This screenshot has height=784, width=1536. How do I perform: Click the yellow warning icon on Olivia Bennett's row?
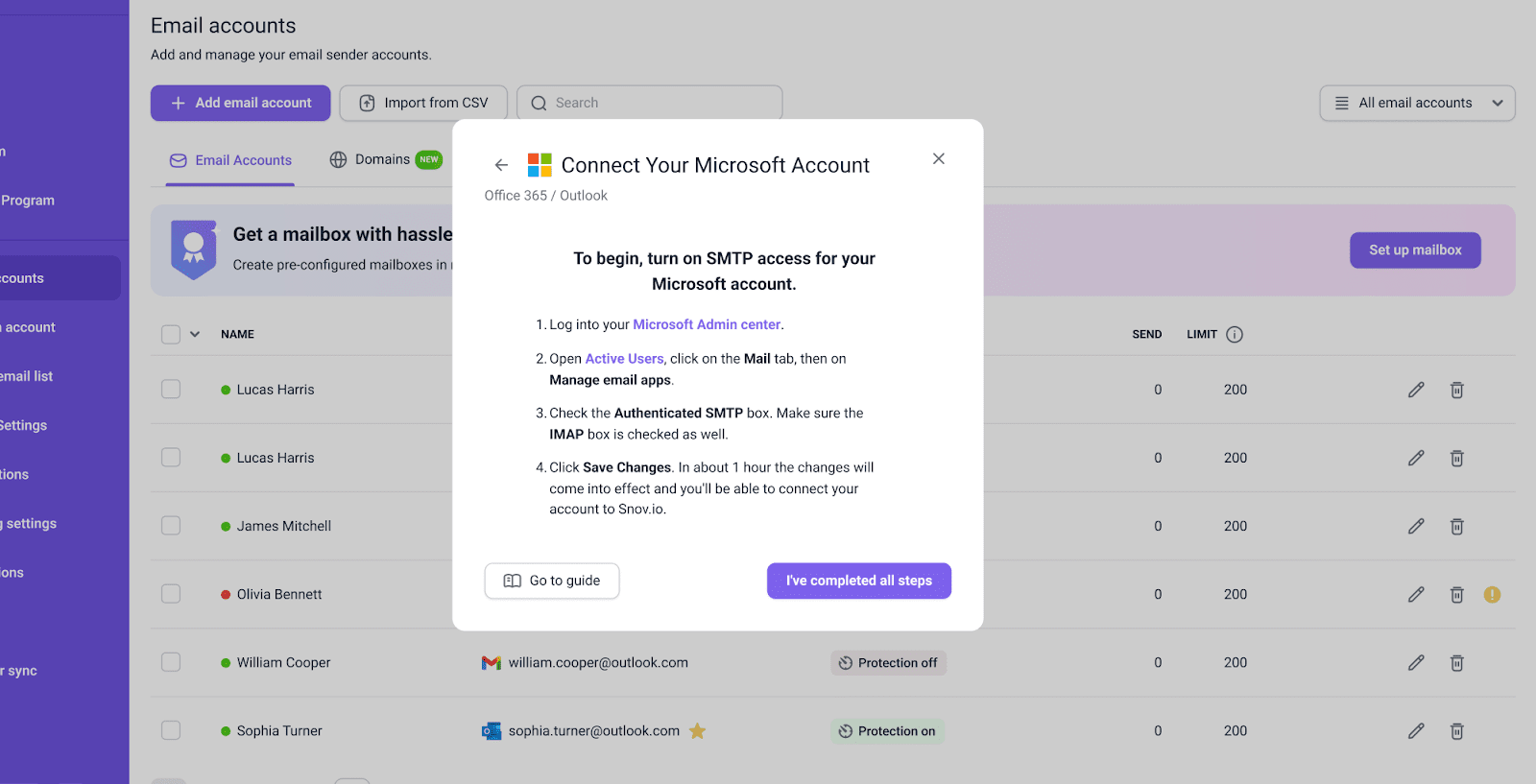(x=1491, y=594)
